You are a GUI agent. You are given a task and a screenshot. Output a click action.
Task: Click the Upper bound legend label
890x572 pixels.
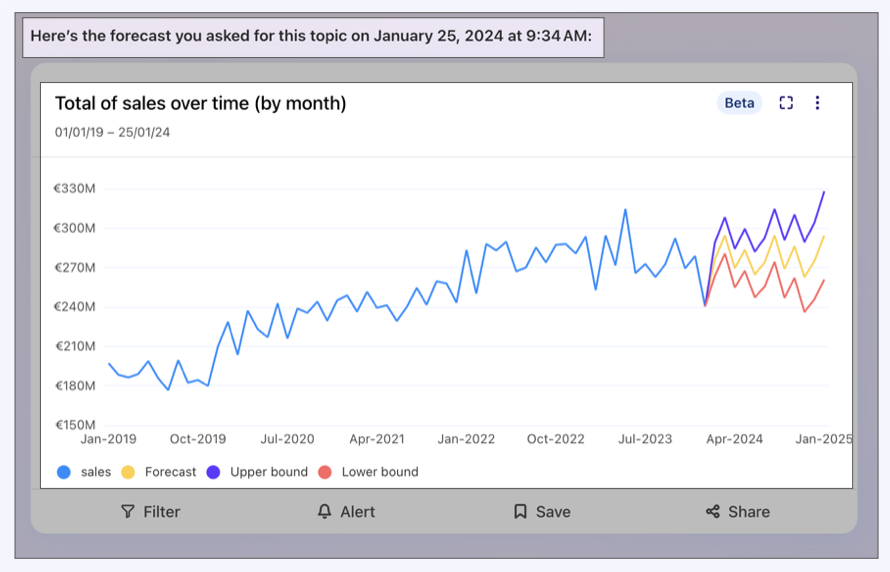pos(269,472)
